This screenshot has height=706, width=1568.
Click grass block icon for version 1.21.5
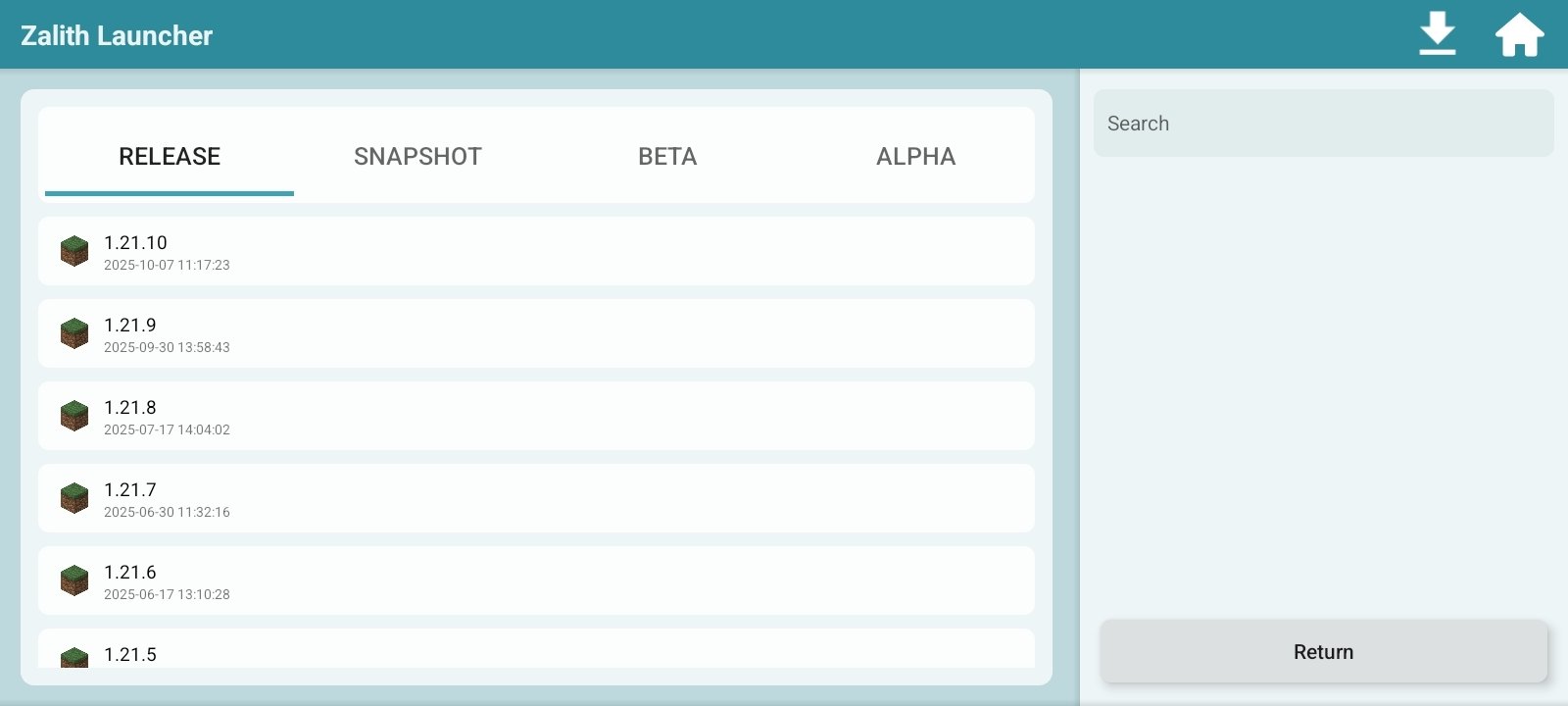tap(74, 657)
